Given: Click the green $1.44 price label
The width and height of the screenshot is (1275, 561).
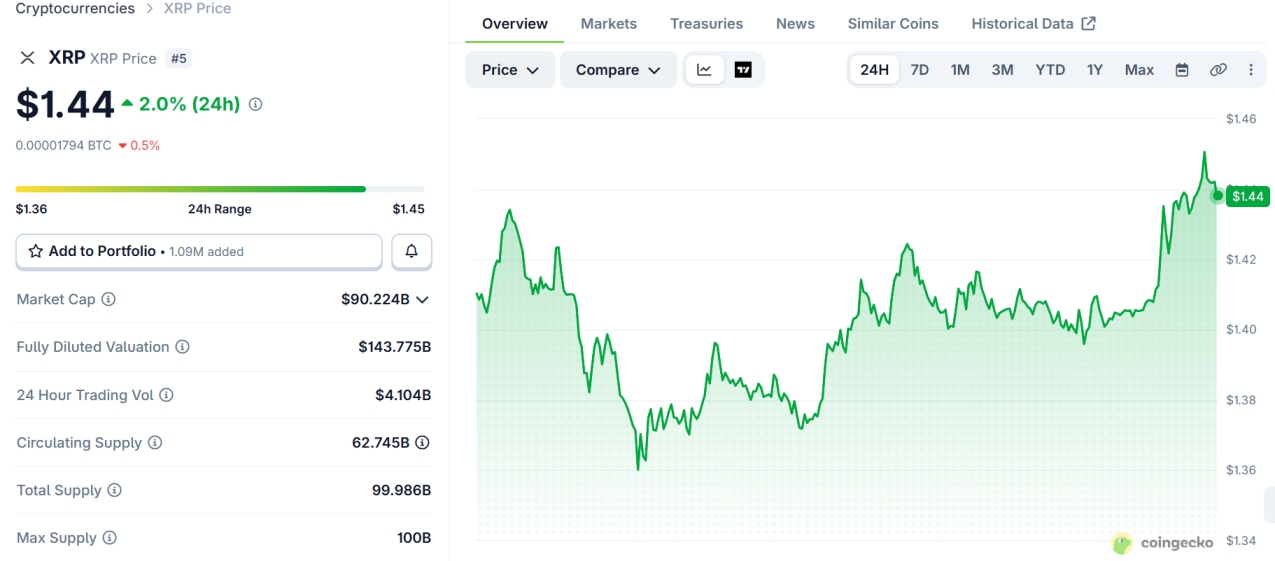Looking at the screenshot, I should 1247,196.
